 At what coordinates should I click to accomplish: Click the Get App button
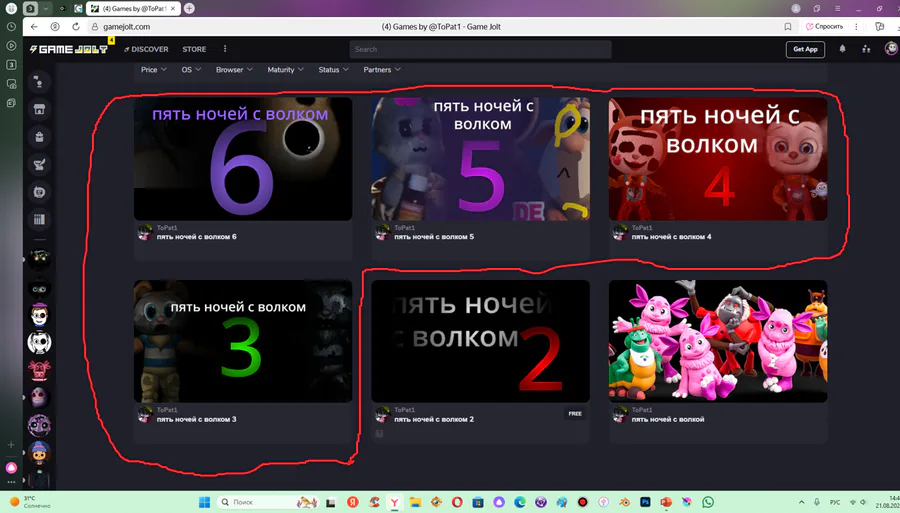tap(805, 49)
